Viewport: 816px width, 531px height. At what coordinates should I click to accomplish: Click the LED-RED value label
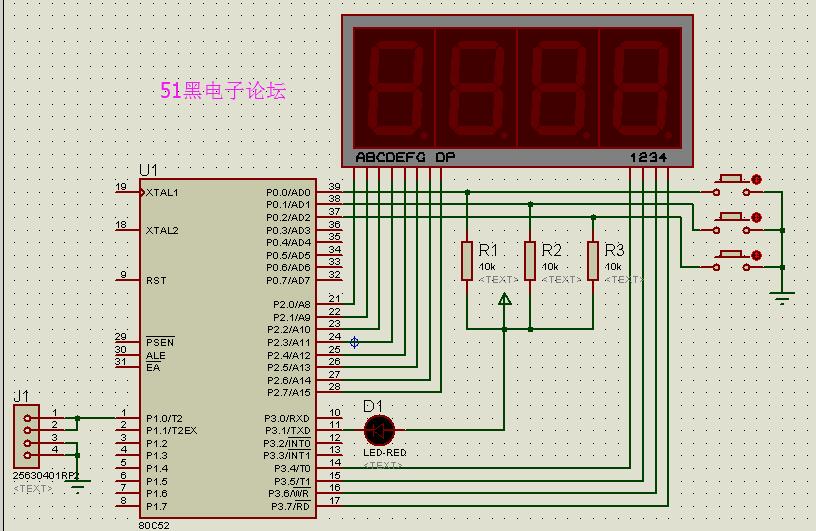(x=385, y=453)
